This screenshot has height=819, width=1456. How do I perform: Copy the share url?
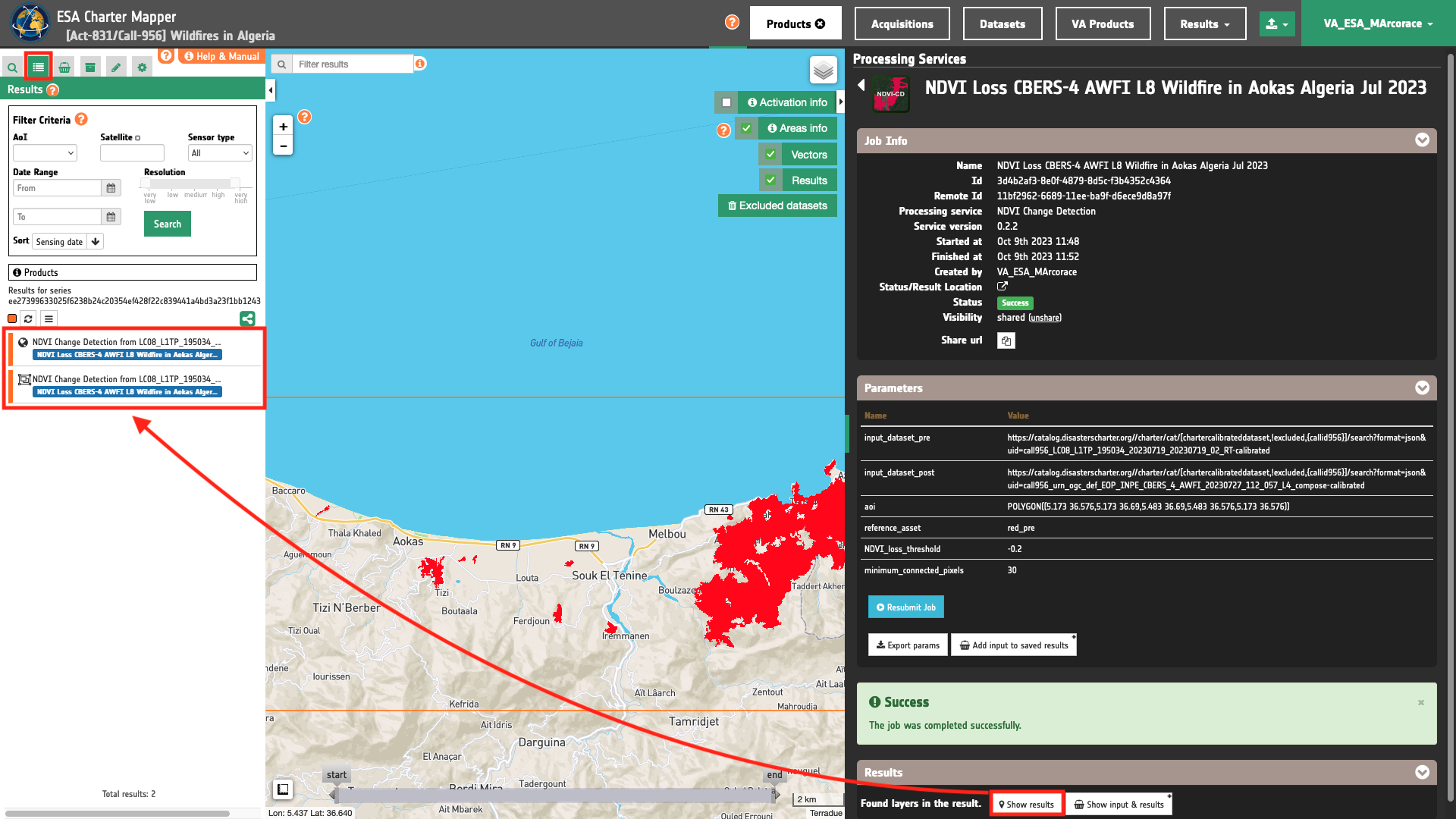pyautogui.click(x=1006, y=340)
